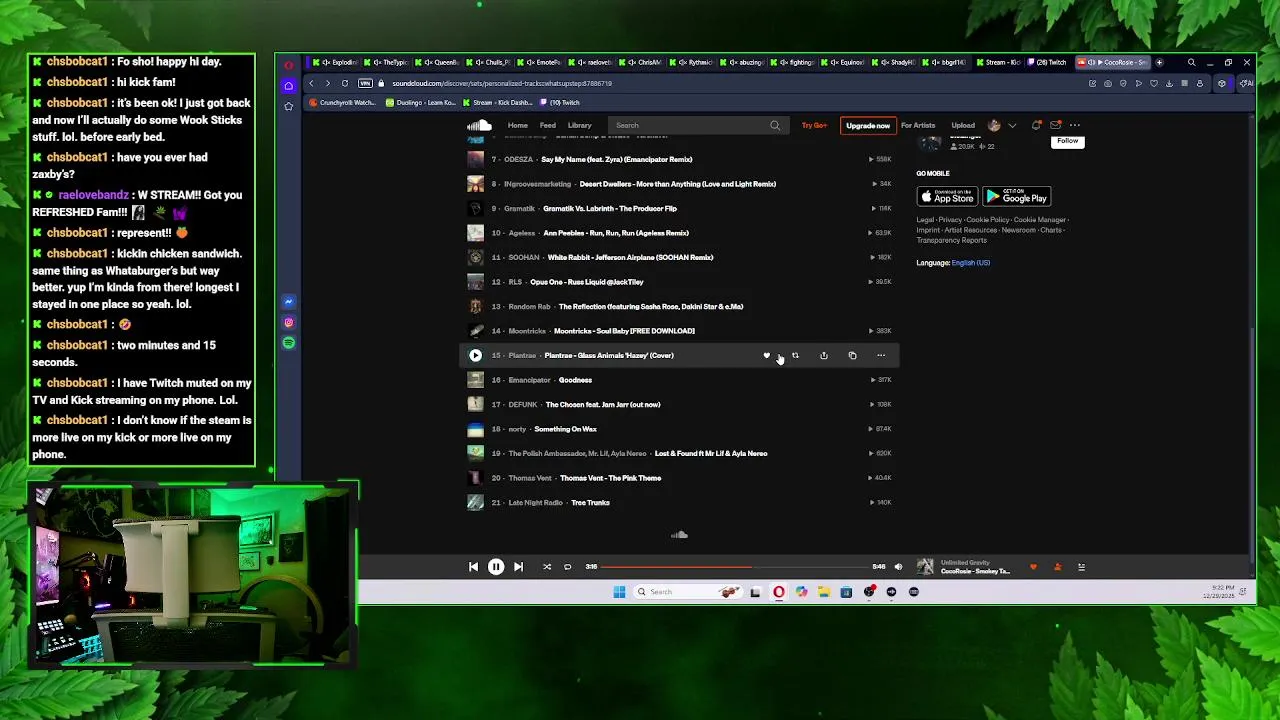Open a new browser tab

[x=1159, y=62]
